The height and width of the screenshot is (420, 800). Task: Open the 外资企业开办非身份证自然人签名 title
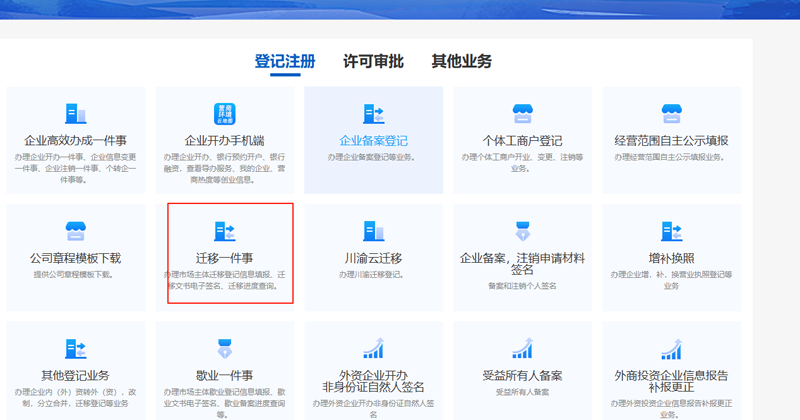tap(373, 381)
